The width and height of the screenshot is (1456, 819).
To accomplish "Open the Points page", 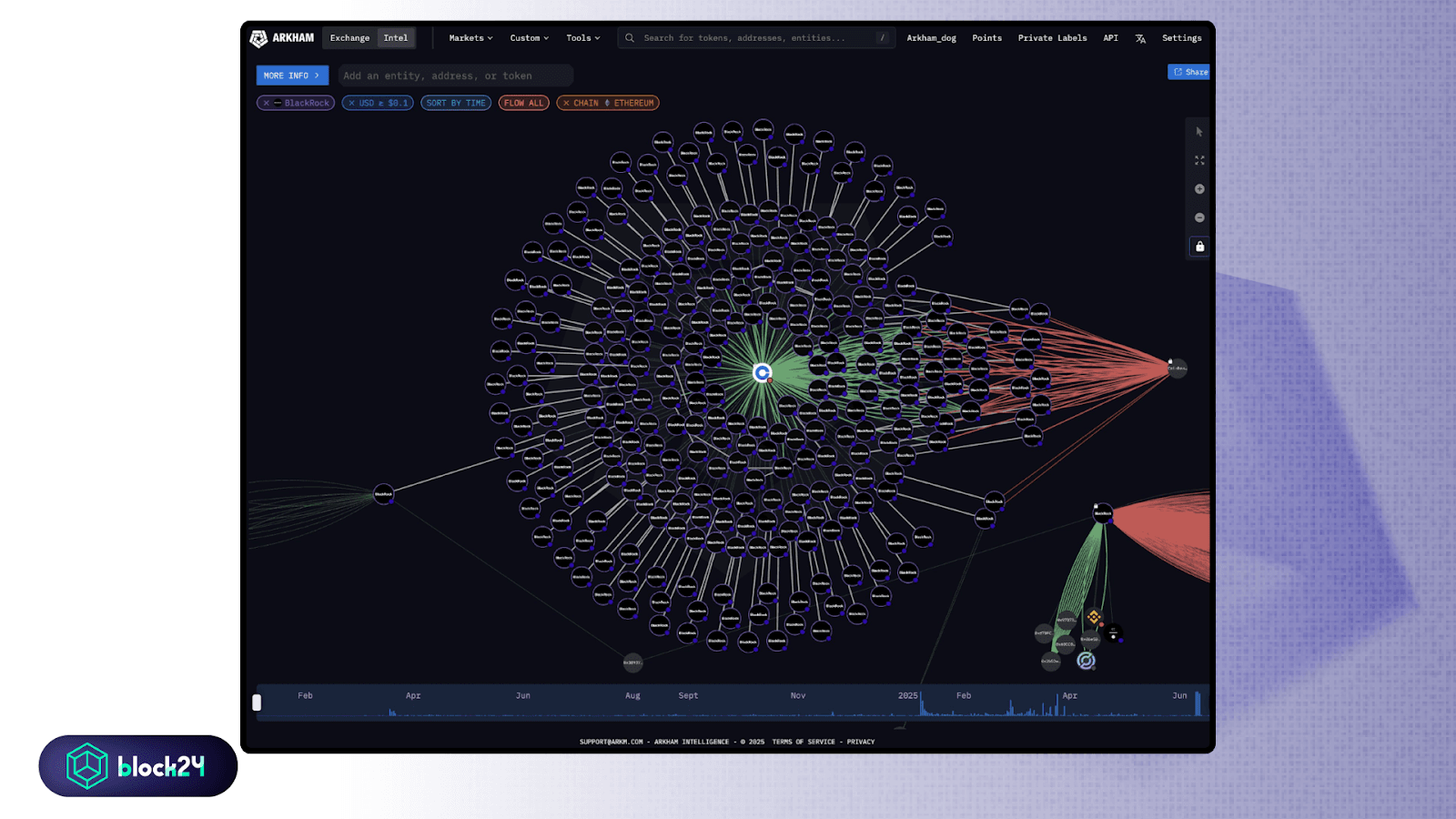I will [986, 38].
